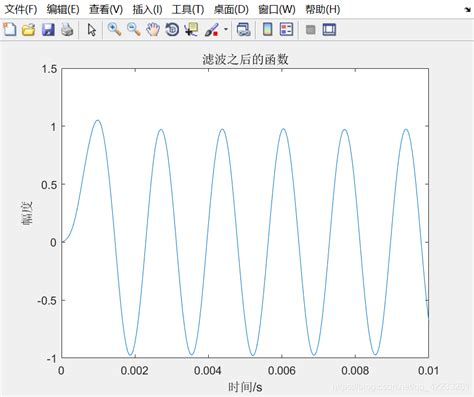Click the Link Plot icon
This screenshot has width=474, height=397.
(243, 30)
